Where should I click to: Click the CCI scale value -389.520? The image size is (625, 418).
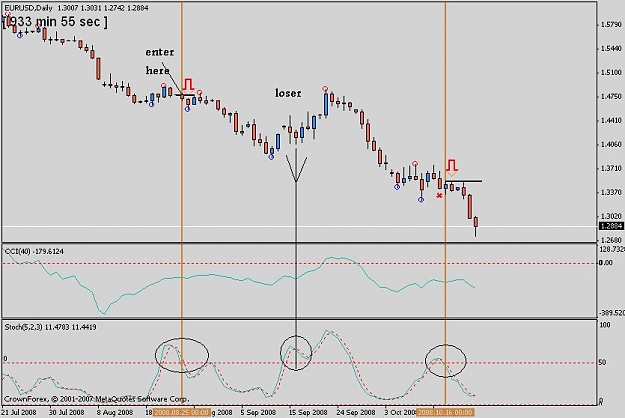(x=612, y=313)
